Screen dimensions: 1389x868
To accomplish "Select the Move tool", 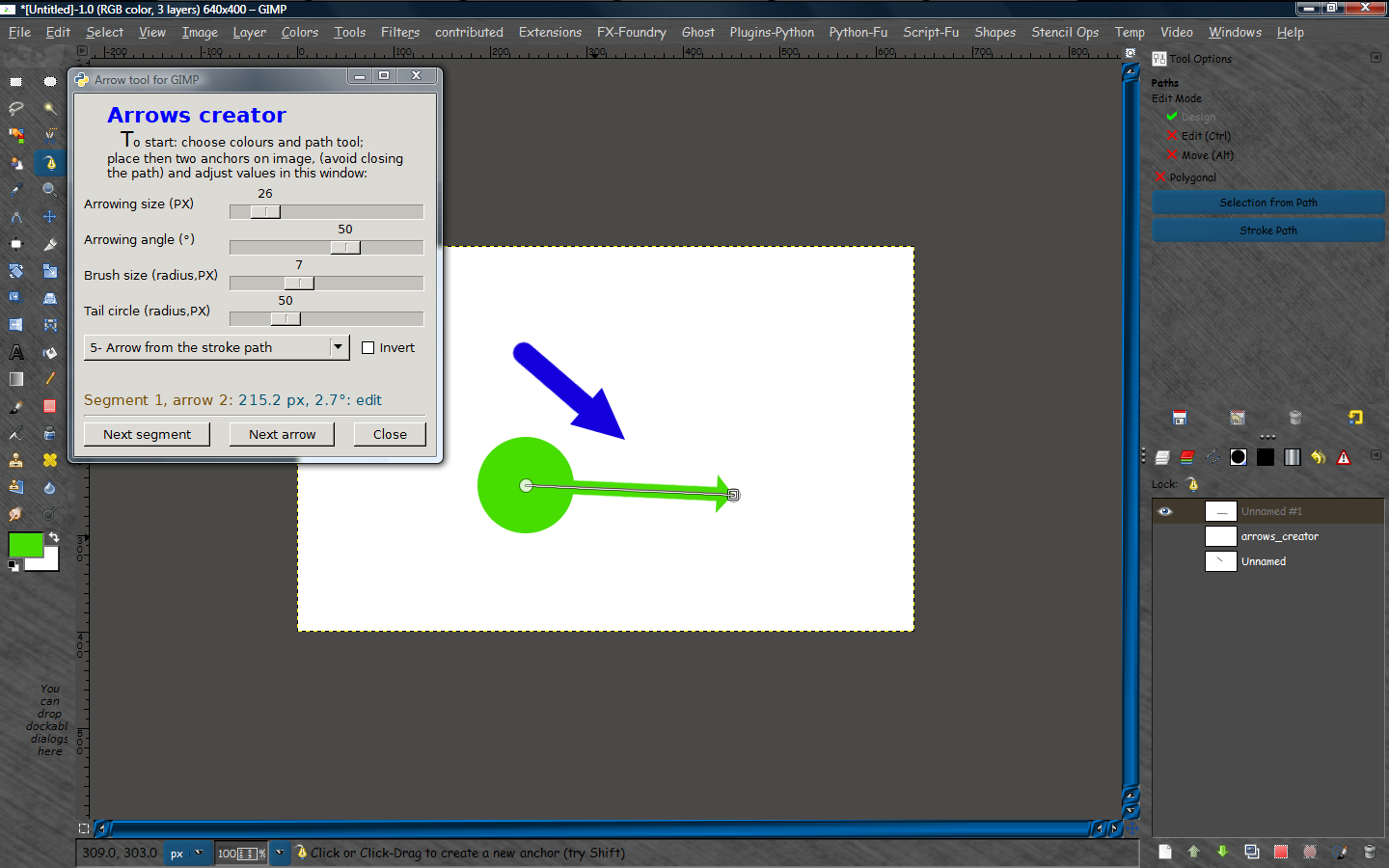I will (x=50, y=216).
